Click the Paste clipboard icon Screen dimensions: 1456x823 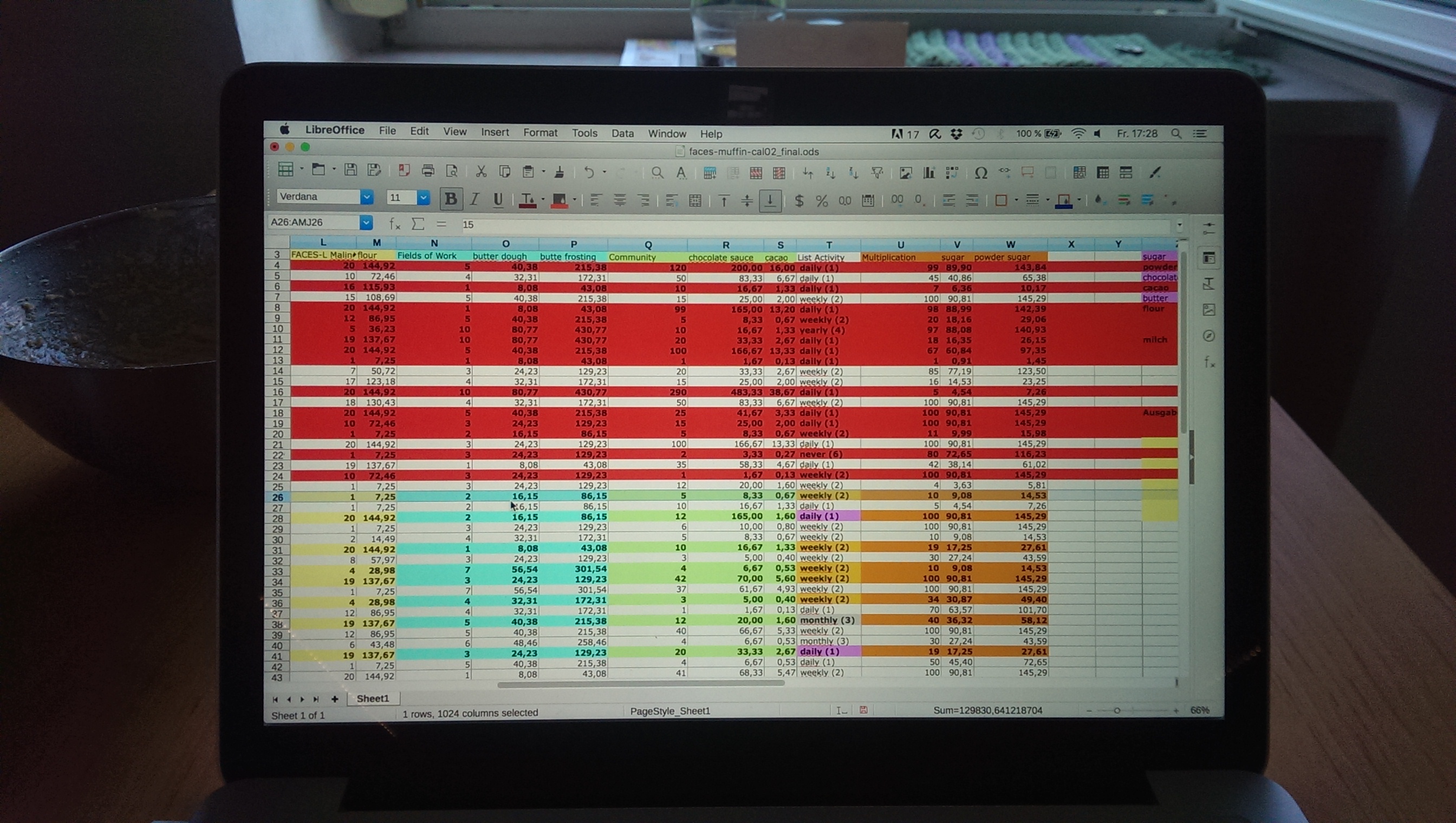coord(528,171)
